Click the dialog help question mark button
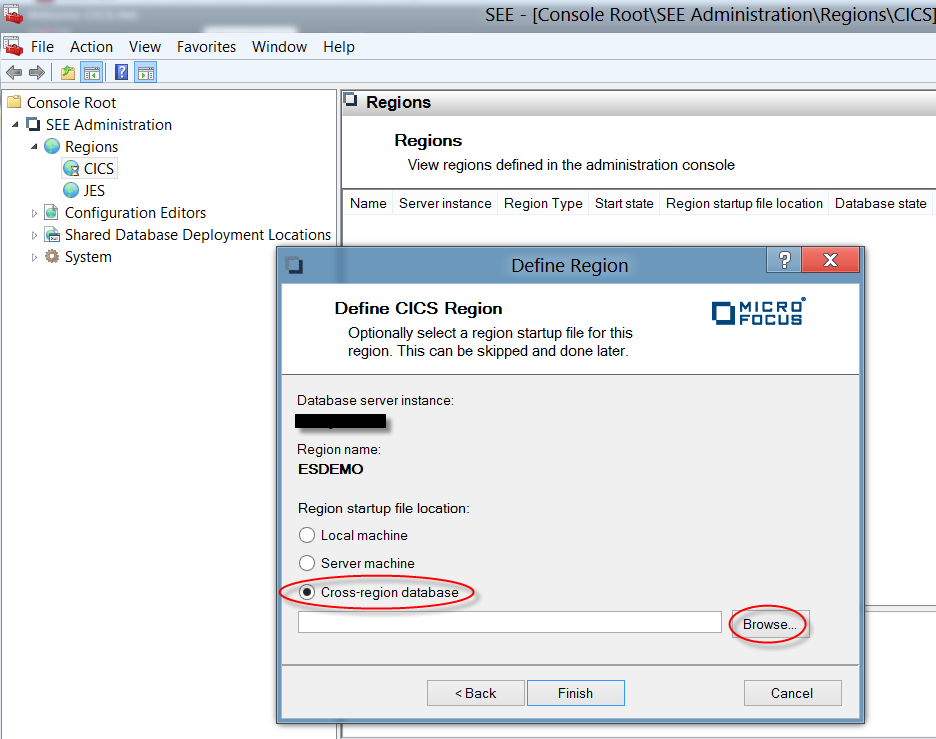Screen dimensions: 936x739 (x=784, y=260)
